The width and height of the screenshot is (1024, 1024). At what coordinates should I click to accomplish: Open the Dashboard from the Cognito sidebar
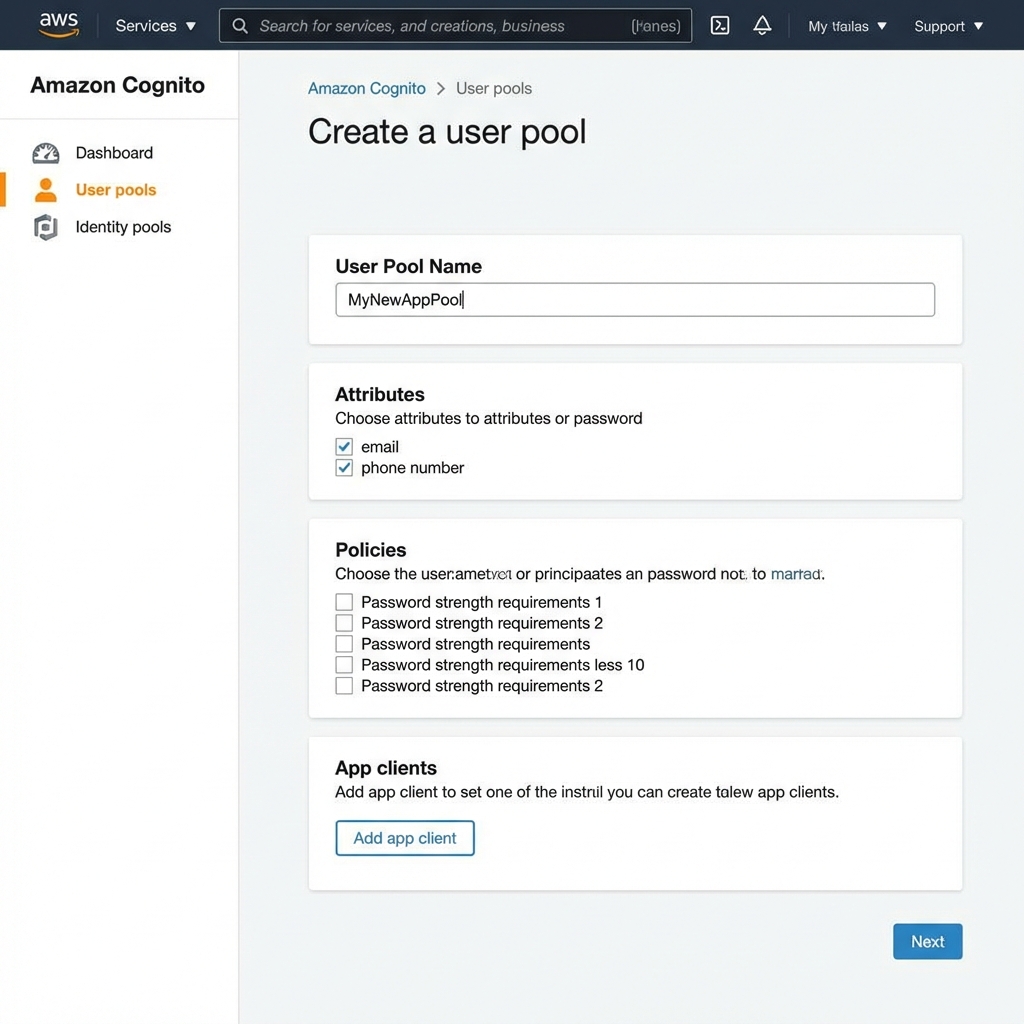[114, 153]
